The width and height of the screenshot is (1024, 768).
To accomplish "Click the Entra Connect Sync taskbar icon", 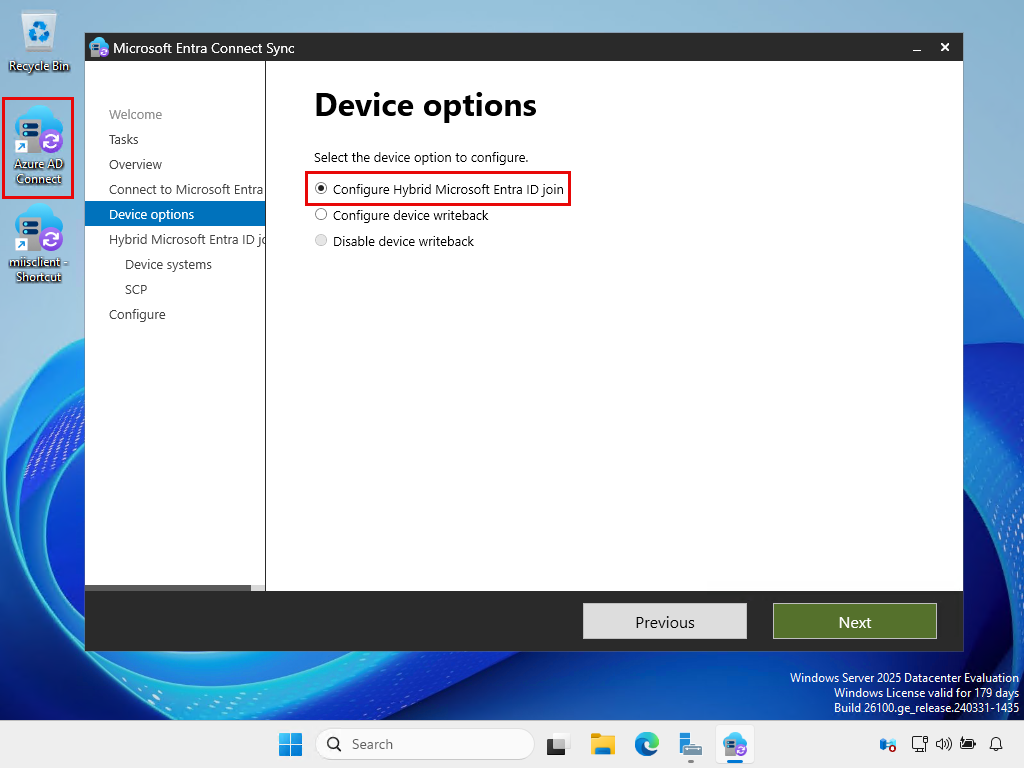I will (x=735, y=744).
